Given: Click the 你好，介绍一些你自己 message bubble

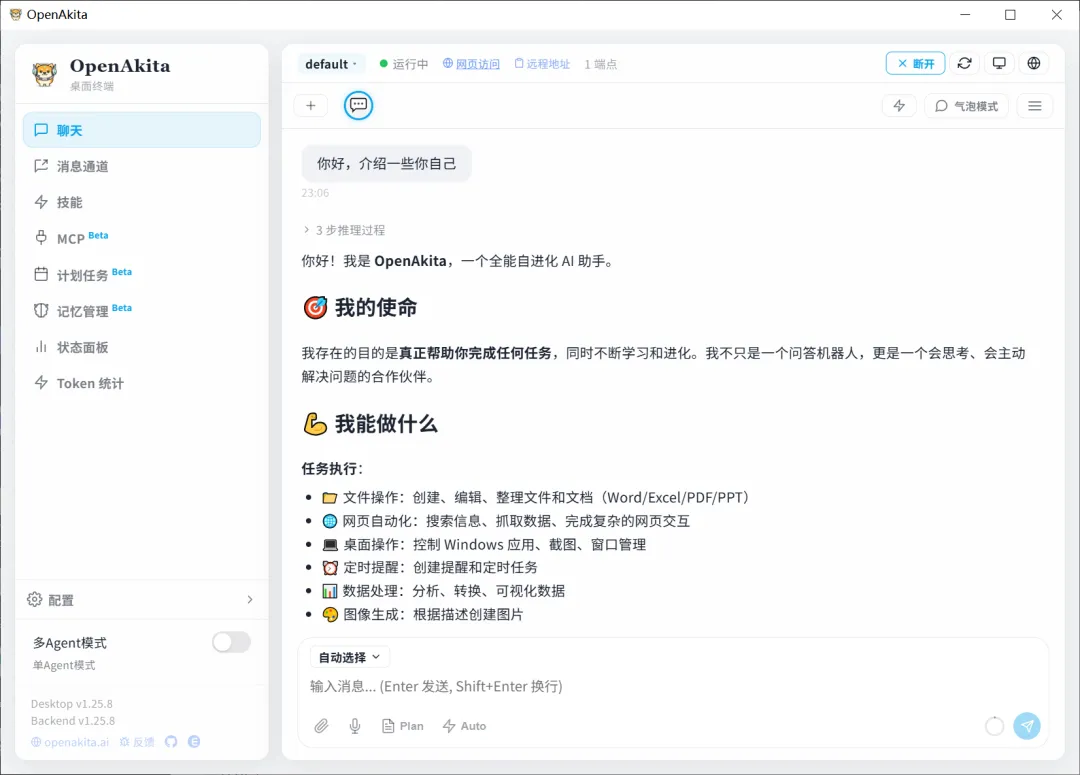Looking at the screenshot, I should pyautogui.click(x=386, y=163).
